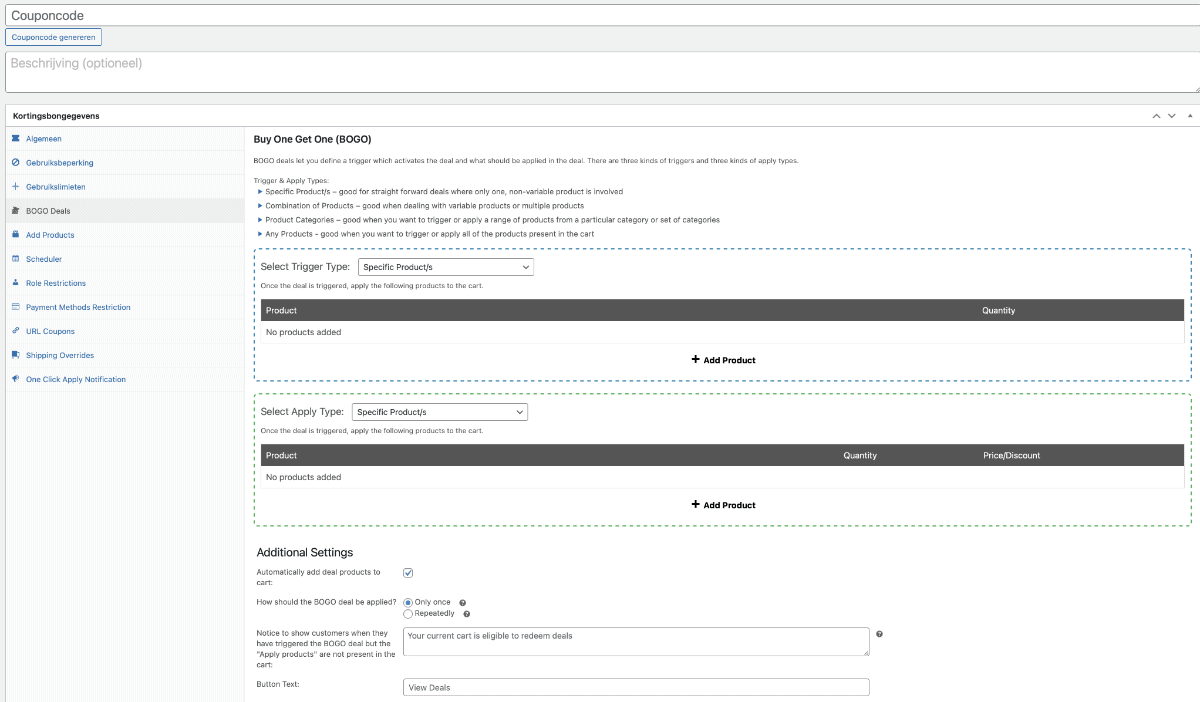Select the Repeatedly radio option
Screen dimensions: 1200x702
pyautogui.click(x=408, y=614)
